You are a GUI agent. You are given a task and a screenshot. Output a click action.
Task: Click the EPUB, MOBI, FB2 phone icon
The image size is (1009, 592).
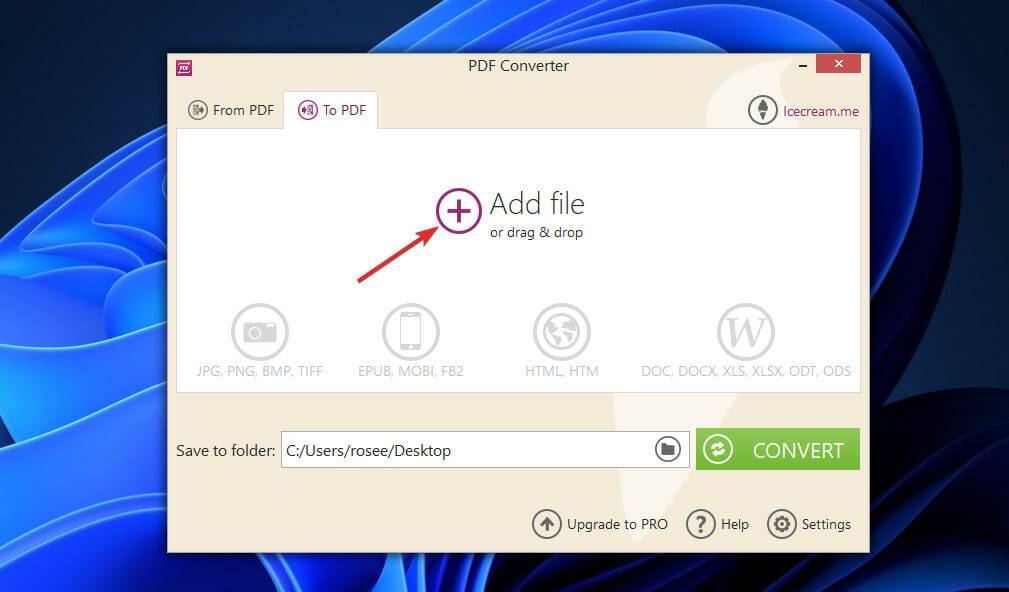[x=410, y=331]
